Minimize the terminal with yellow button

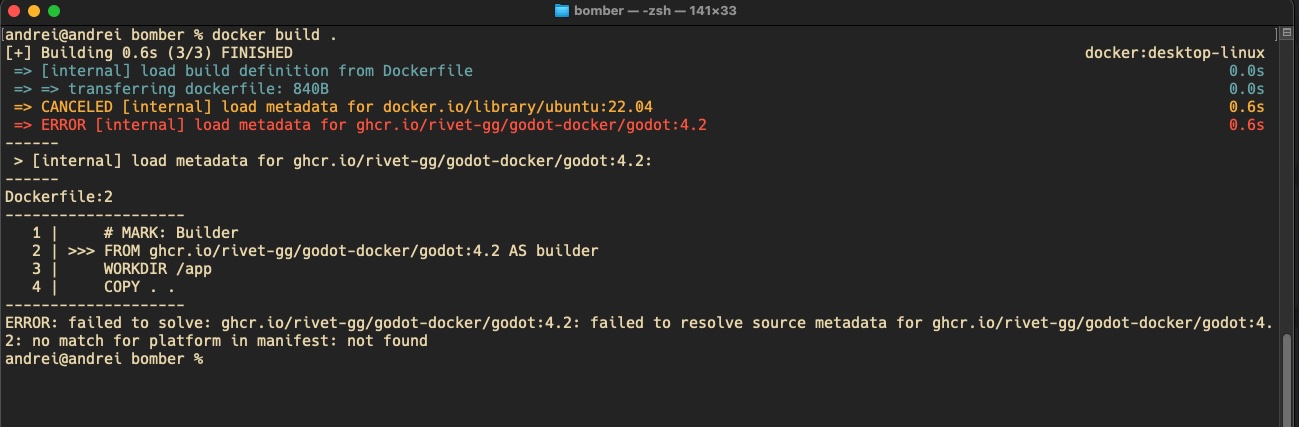pyautogui.click(x=33, y=11)
